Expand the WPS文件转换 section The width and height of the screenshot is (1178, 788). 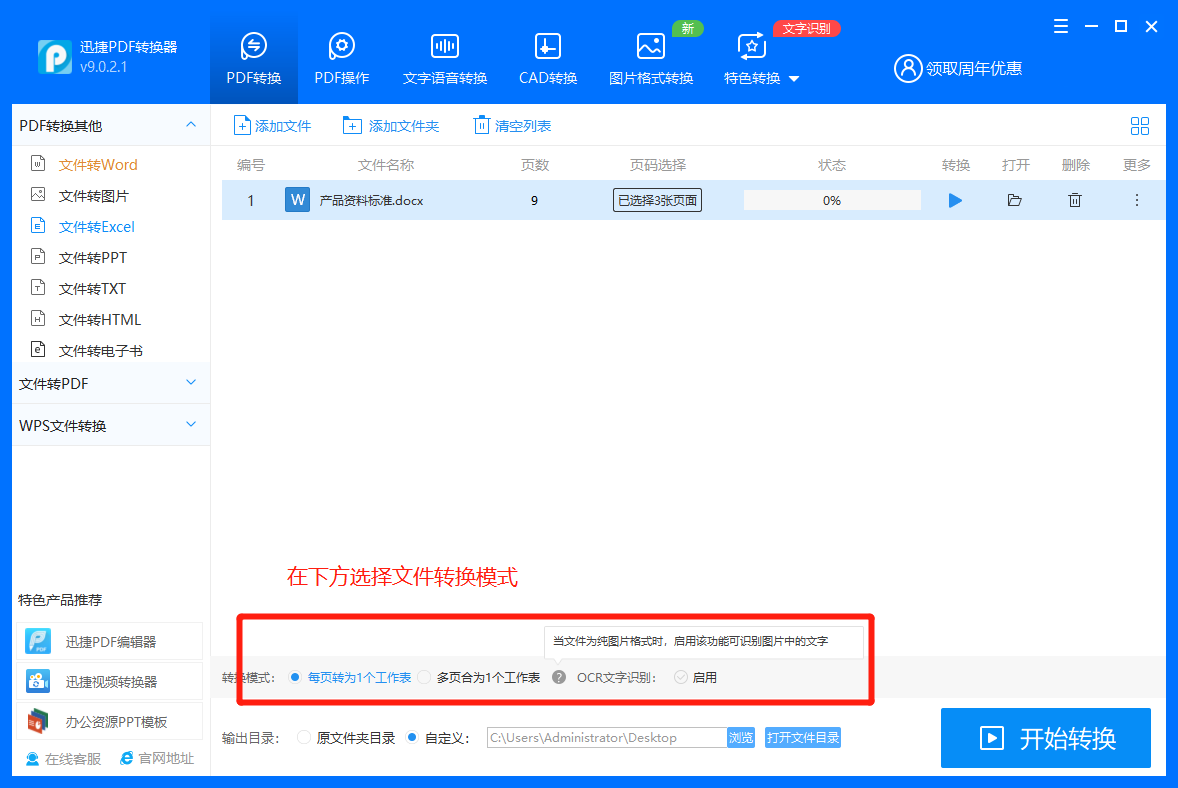click(110, 426)
